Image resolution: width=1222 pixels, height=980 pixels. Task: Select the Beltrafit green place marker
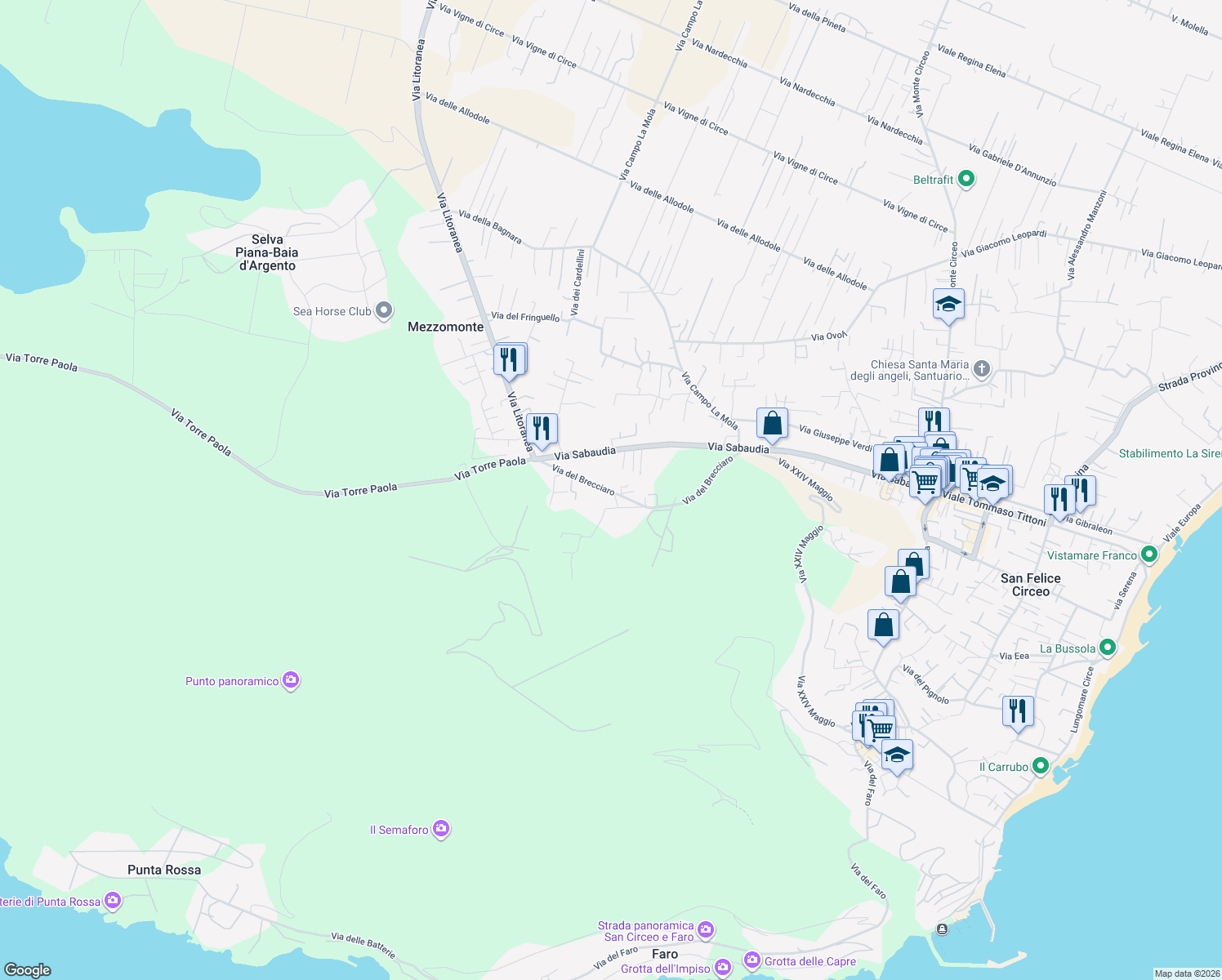point(966,177)
